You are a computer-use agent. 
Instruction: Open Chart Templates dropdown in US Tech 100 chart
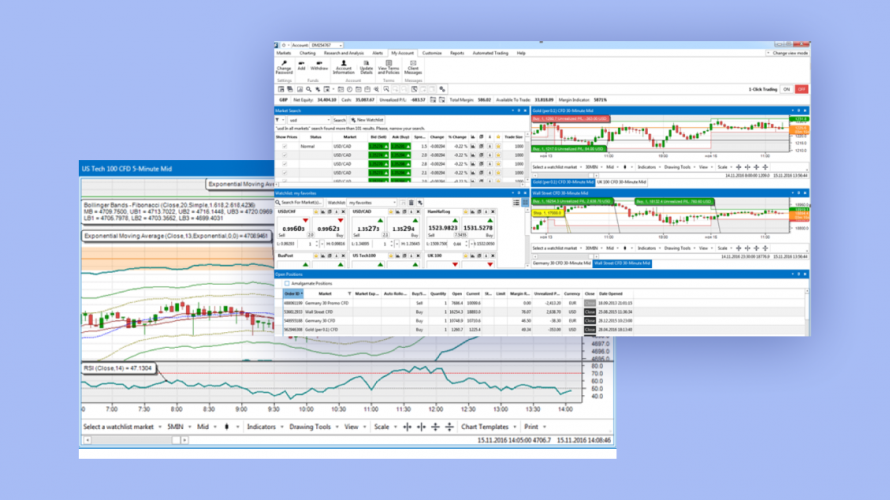(488, 427)
